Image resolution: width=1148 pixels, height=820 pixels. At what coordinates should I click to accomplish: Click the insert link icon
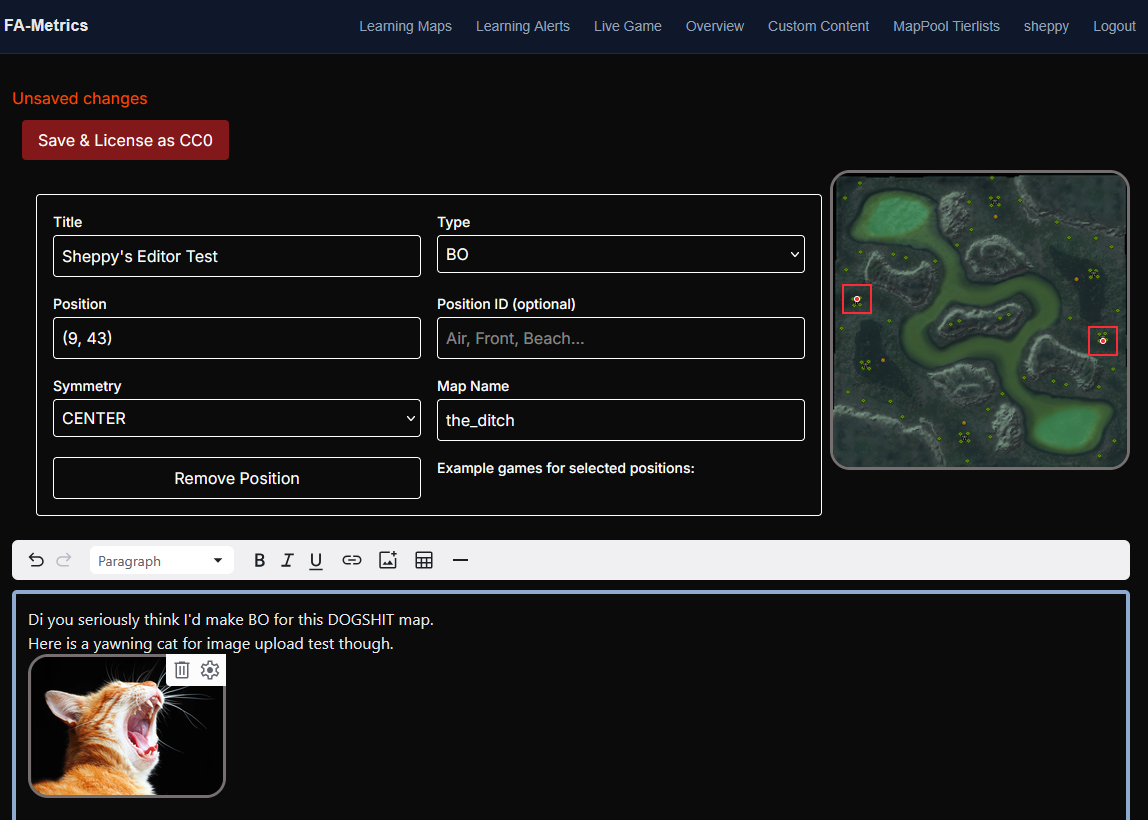[351, 561]
